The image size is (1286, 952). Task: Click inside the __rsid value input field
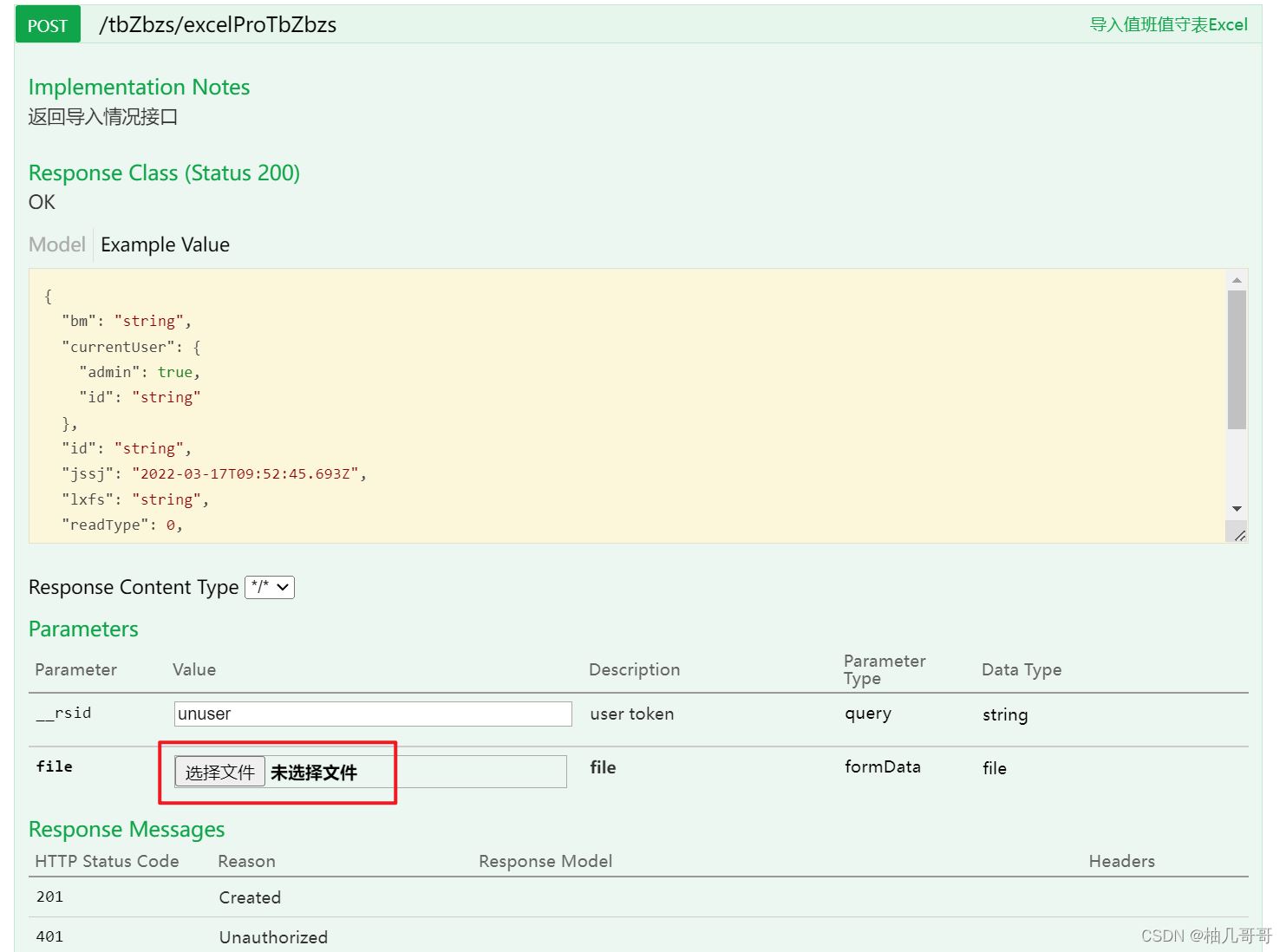pos(372,714)
